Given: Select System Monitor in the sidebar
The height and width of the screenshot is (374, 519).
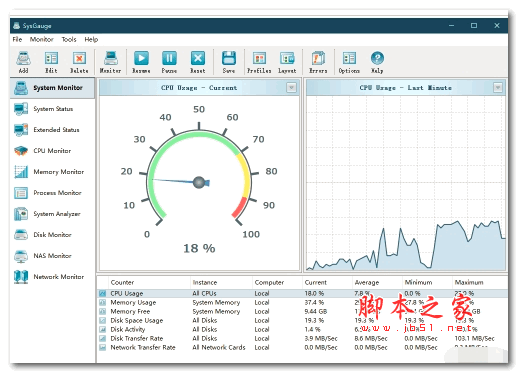Looking at the screenshot, I should pyautogui.click(x=52, y=88).
